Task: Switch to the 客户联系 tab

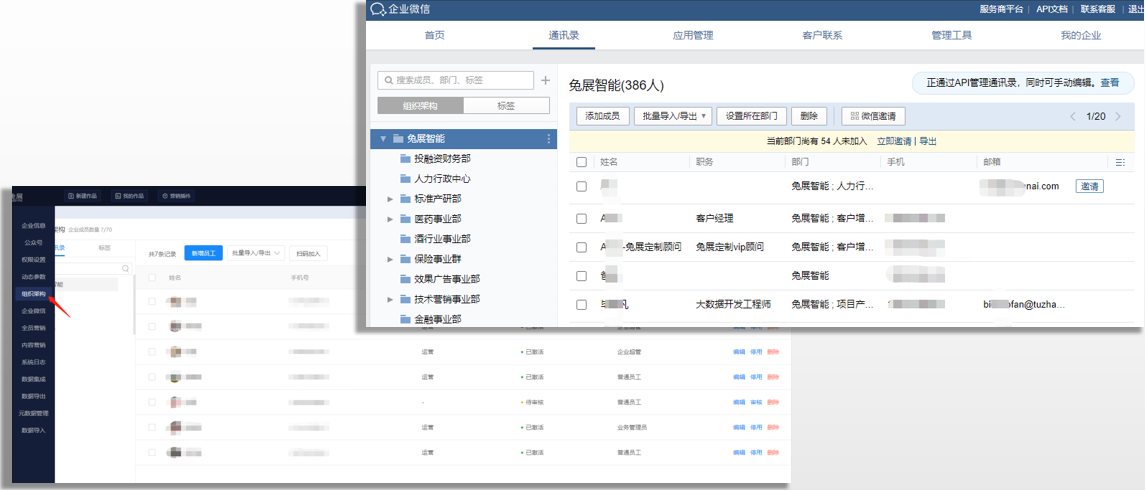Action: coord(822,35)
